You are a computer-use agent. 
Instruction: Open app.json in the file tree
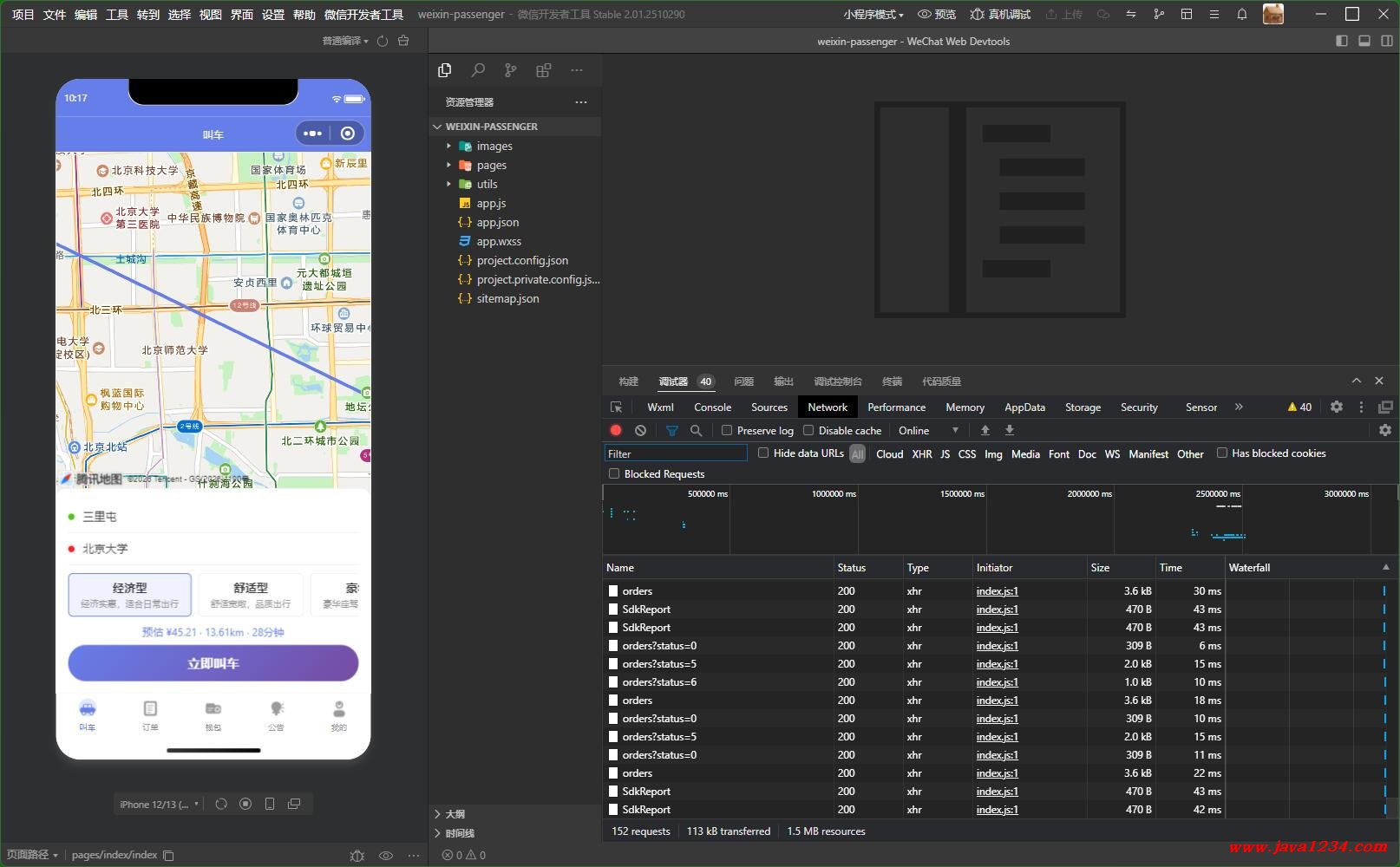497,222
